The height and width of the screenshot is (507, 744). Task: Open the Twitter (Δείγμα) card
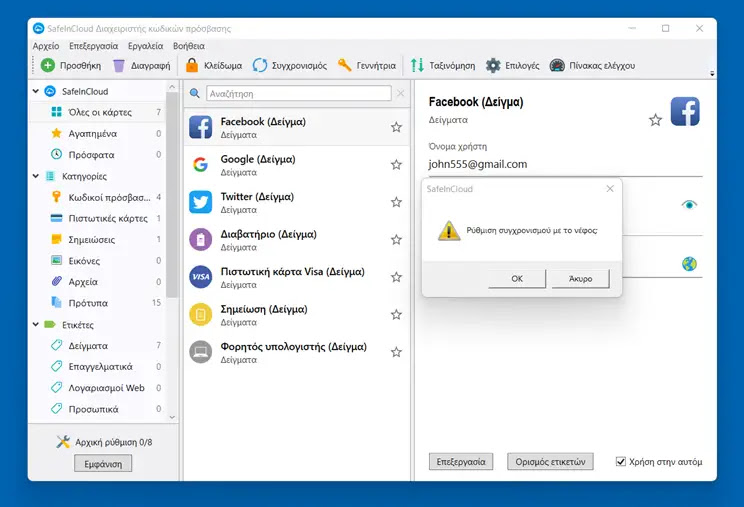pos(297,202)
